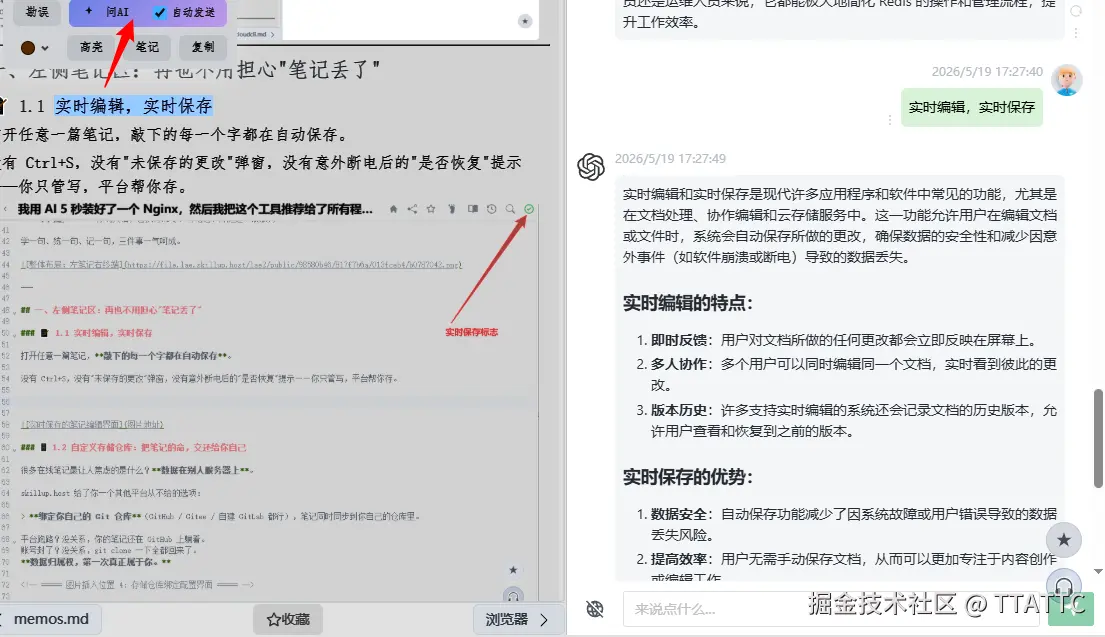
Task: Click the 复制 copy button
Action: click(x=203, y=47)
